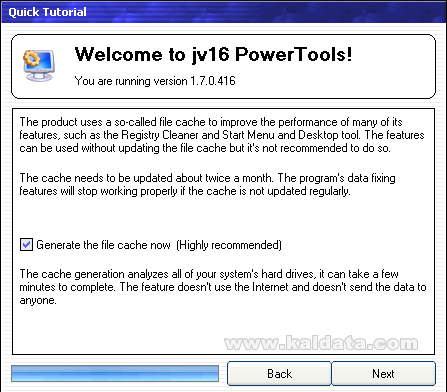This screenshot has width=447, height=392.
Task: Click paragraph "The cache generation analyzes all"
Action: 223,287
